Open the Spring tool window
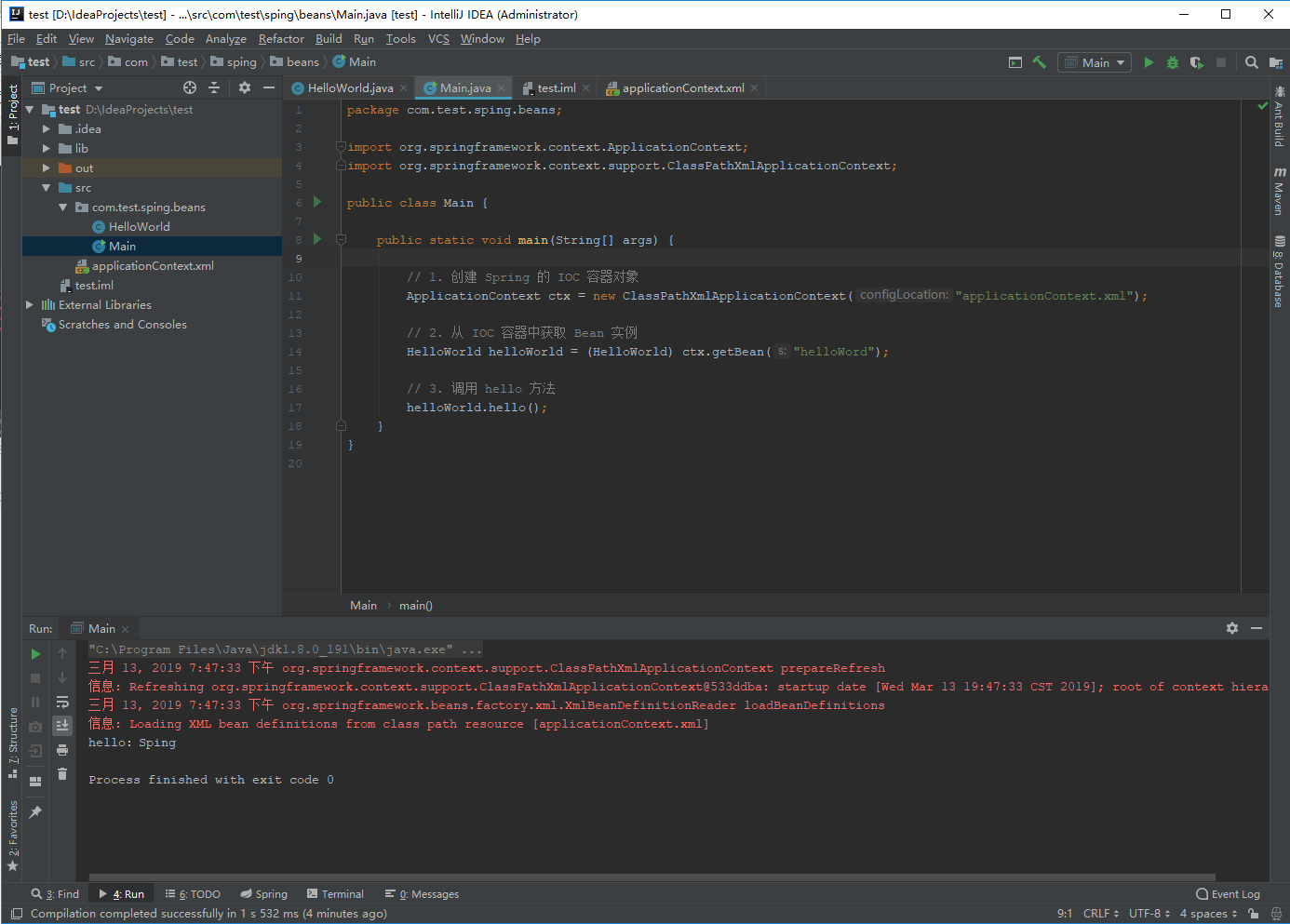 [x=264, y=894]
